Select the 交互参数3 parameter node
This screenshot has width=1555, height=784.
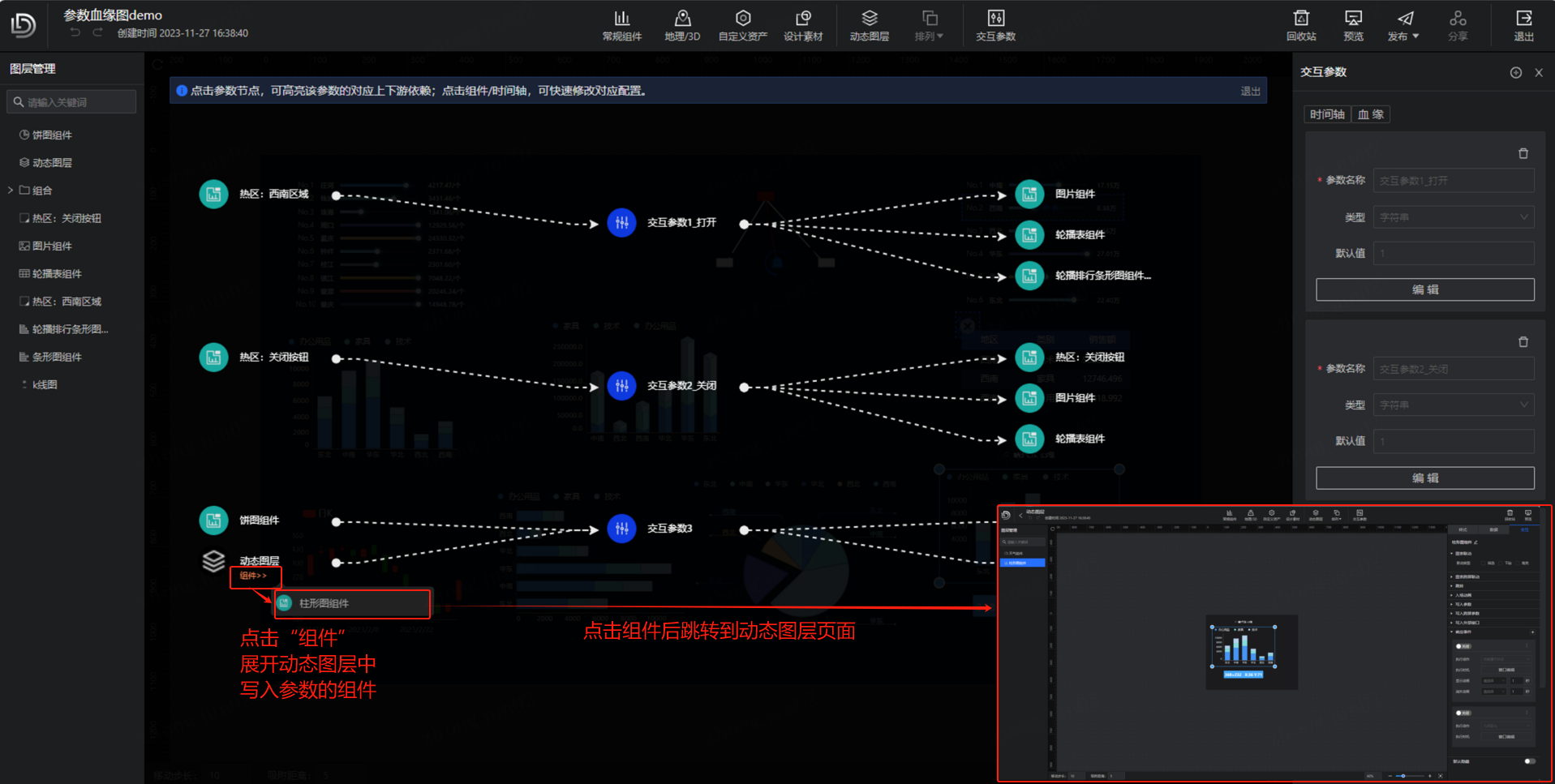621,529
